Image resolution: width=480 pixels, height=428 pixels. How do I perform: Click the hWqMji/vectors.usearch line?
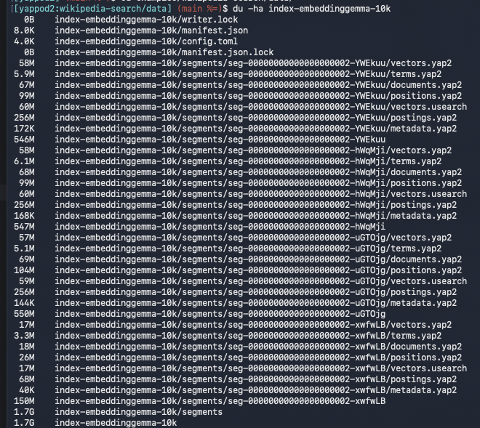point(240,194)
